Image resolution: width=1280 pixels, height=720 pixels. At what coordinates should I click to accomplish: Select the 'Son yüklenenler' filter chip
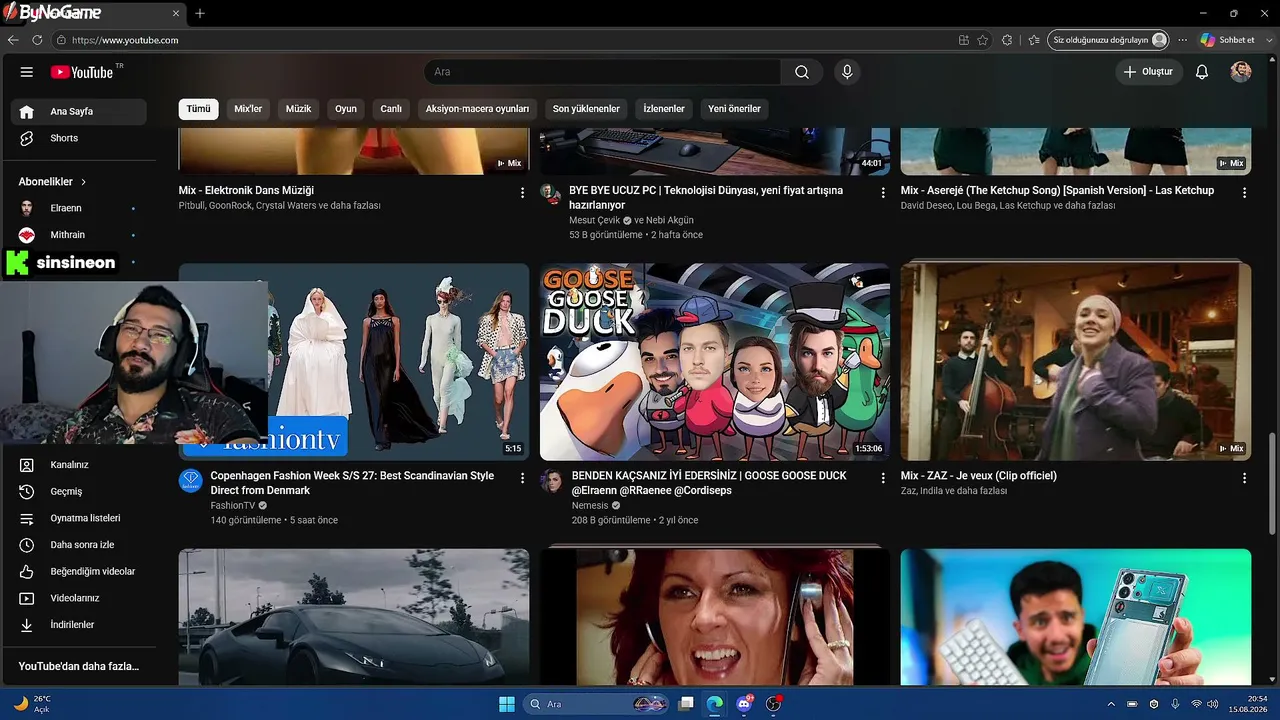(586, 109)
